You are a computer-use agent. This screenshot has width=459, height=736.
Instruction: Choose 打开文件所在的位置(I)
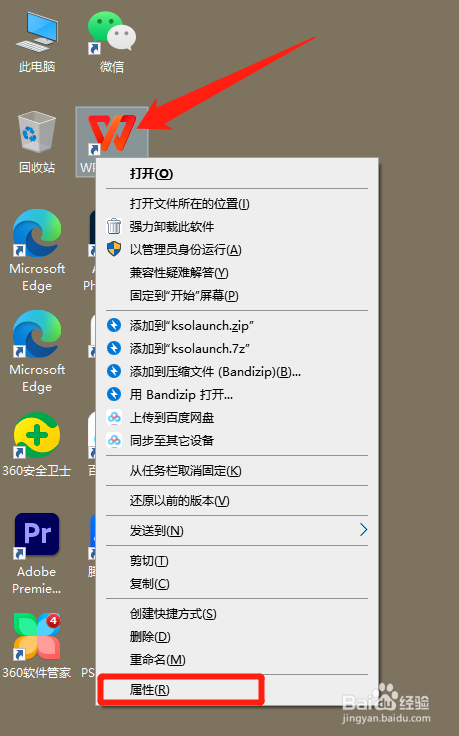(x=237, y=204)
